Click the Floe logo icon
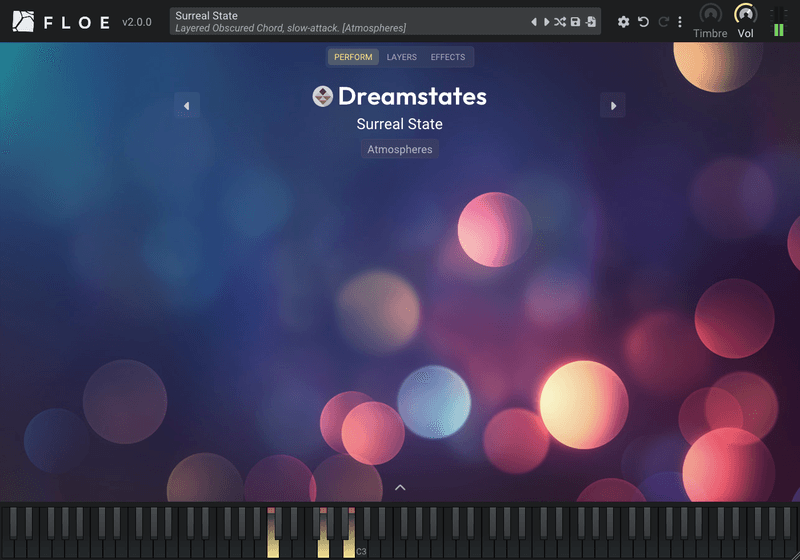Viewport: 800px width, 560px height. [x=23, y=22]
